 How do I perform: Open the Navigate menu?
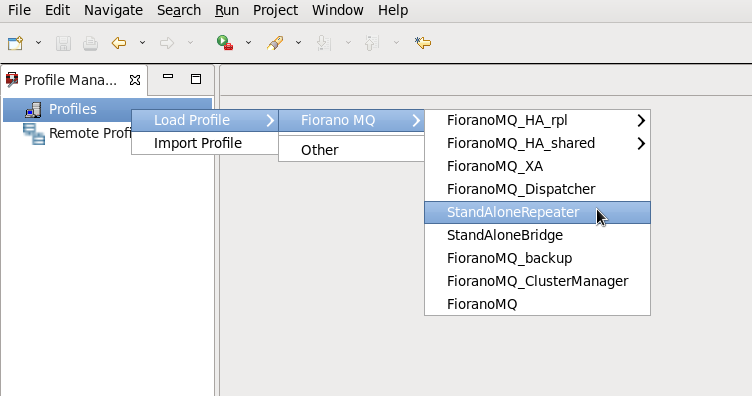point(113,10)
